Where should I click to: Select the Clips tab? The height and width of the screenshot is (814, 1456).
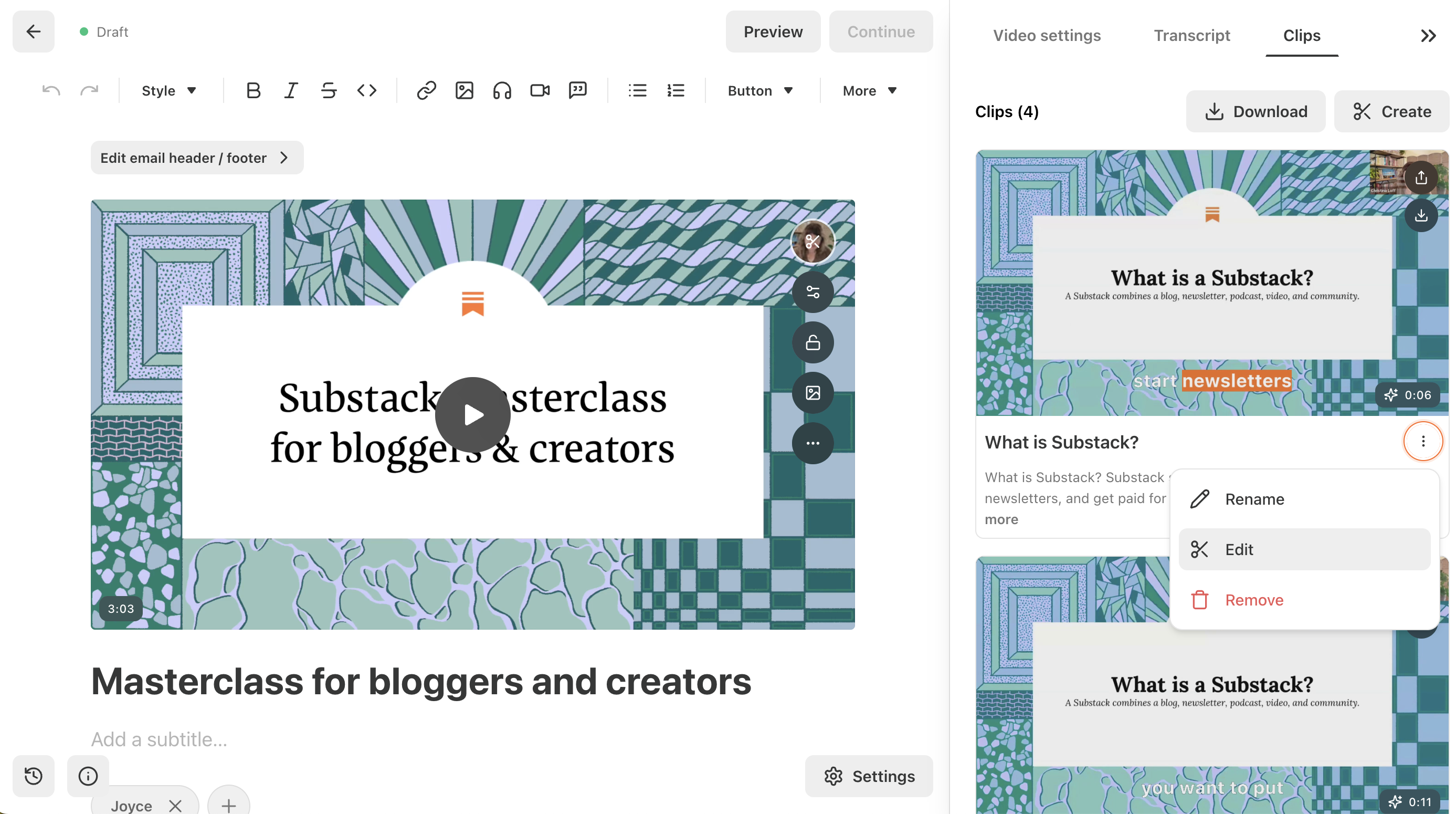click(x=1301, y=35)
